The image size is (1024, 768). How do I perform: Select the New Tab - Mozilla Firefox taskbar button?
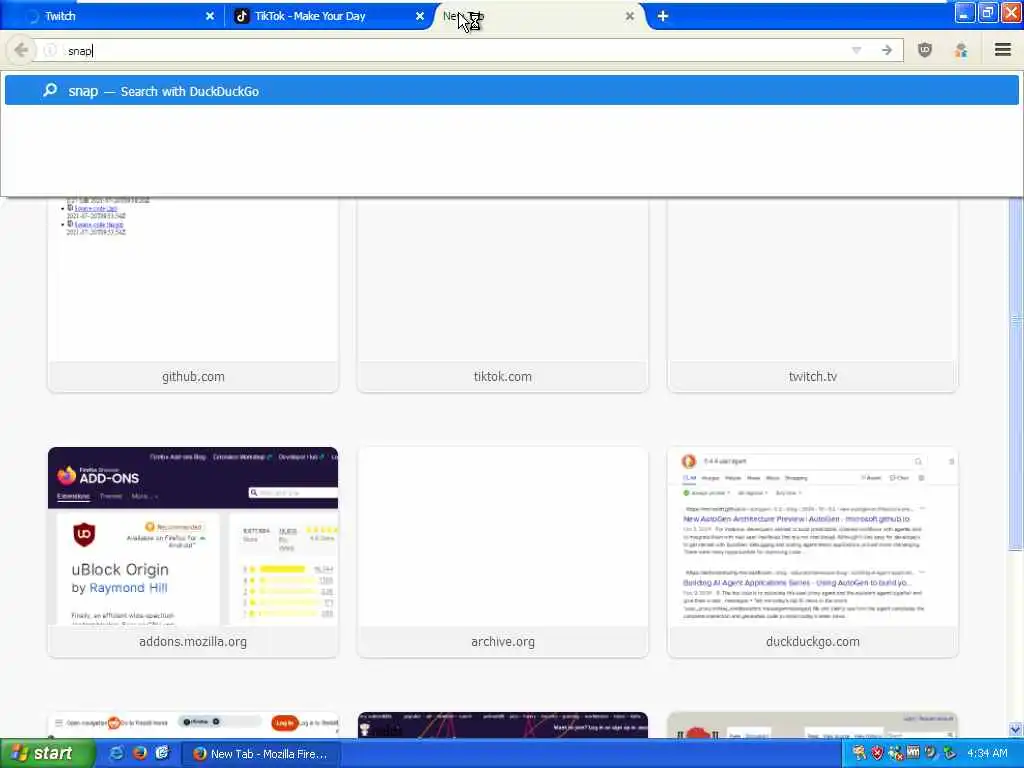(261, 754)
